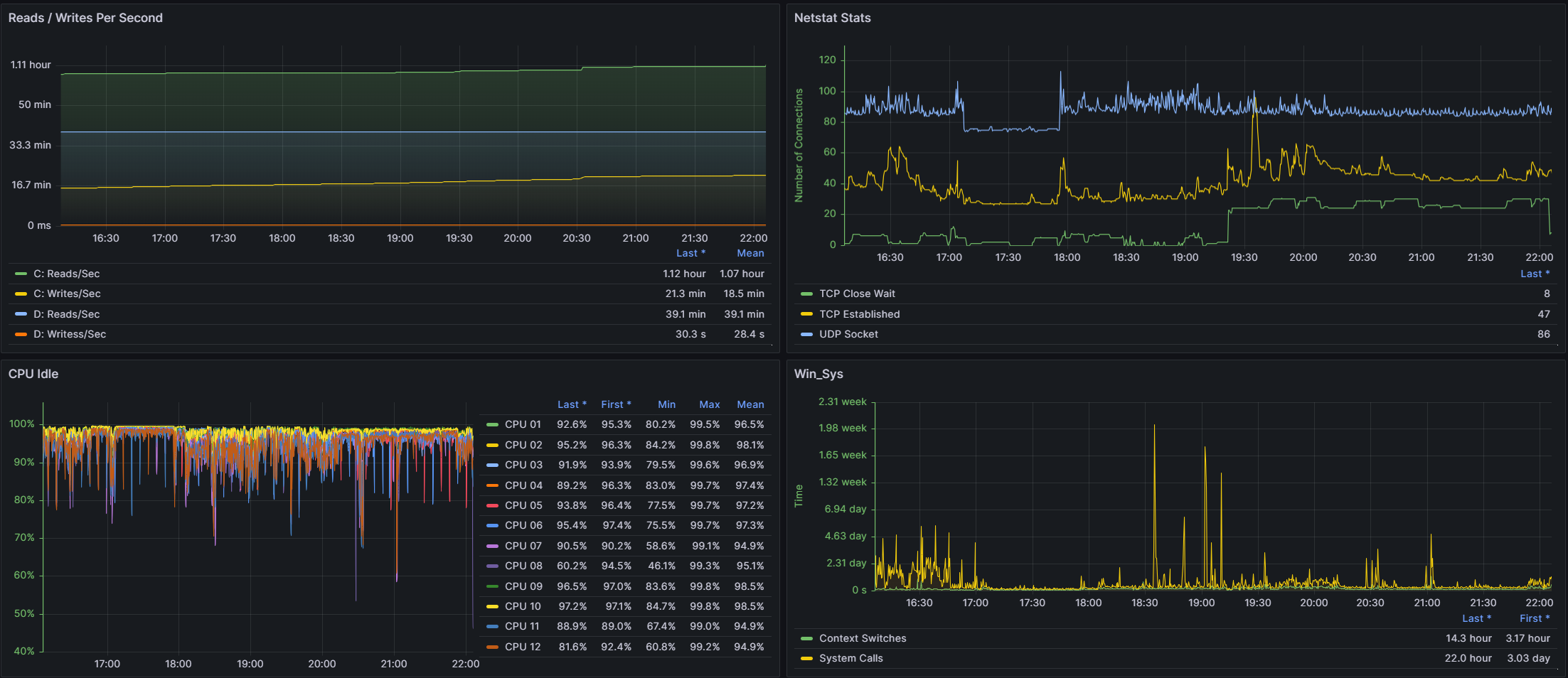Click the 1.11 hour y-axis label

coord(31,65)
